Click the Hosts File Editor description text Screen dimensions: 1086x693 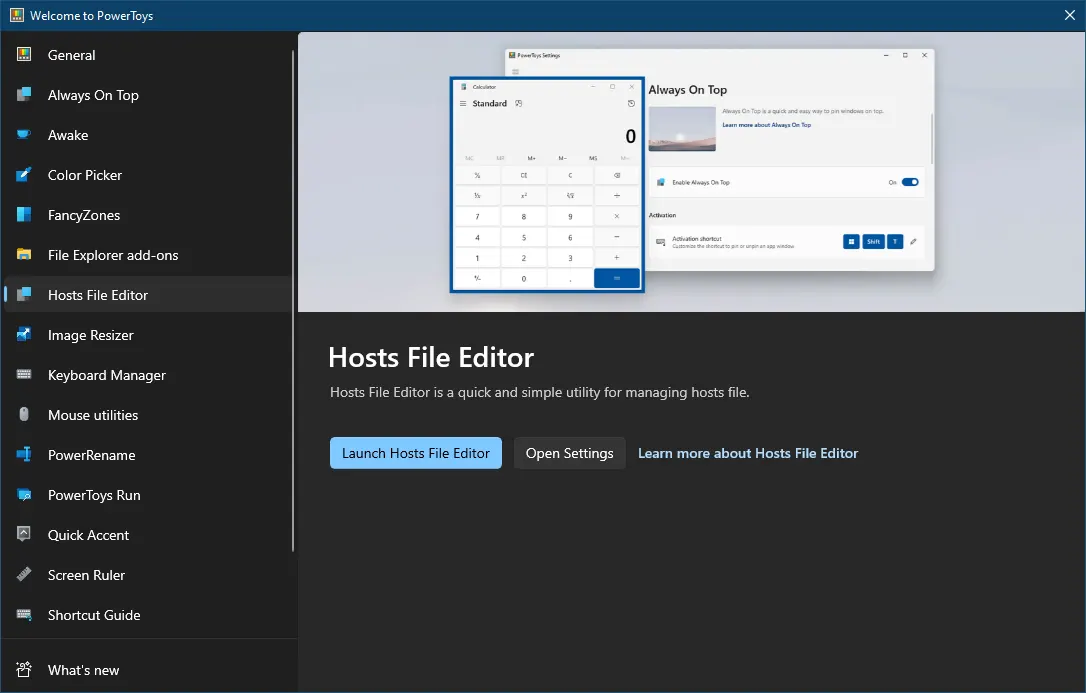540,392
